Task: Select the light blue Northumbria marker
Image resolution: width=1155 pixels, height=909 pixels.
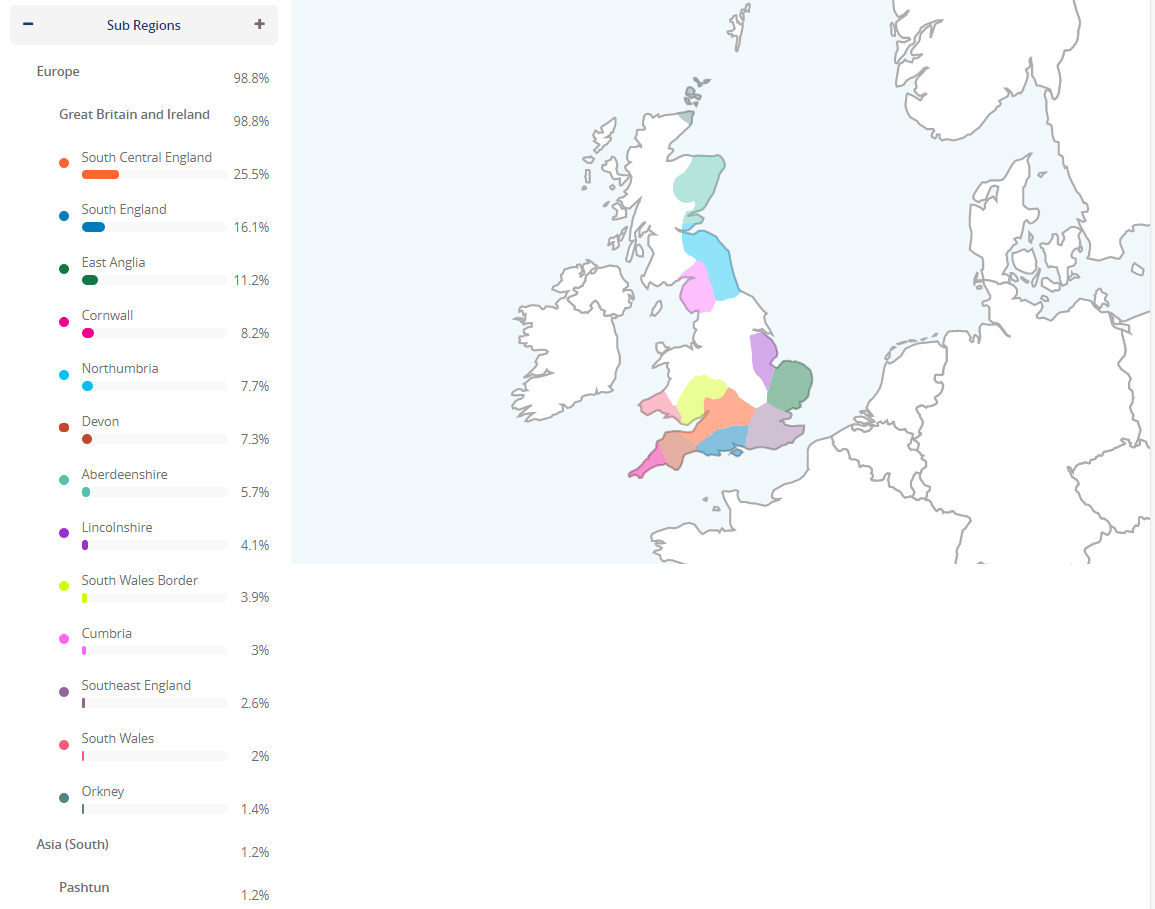Action: click(64, 373)
